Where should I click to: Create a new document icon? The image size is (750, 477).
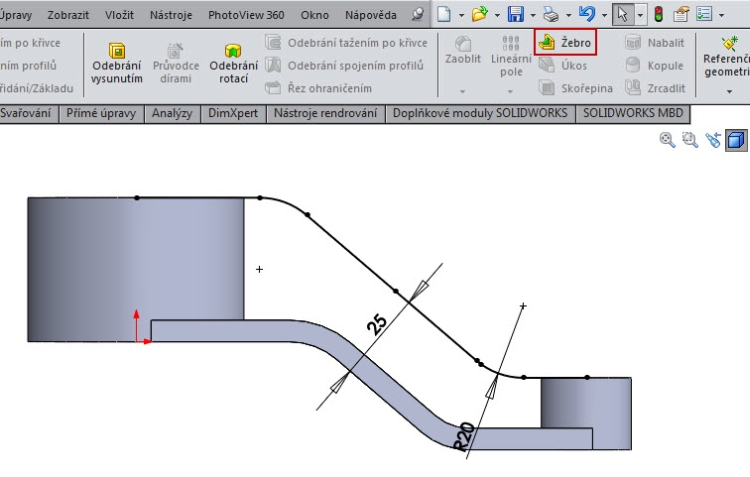point(444,14)
